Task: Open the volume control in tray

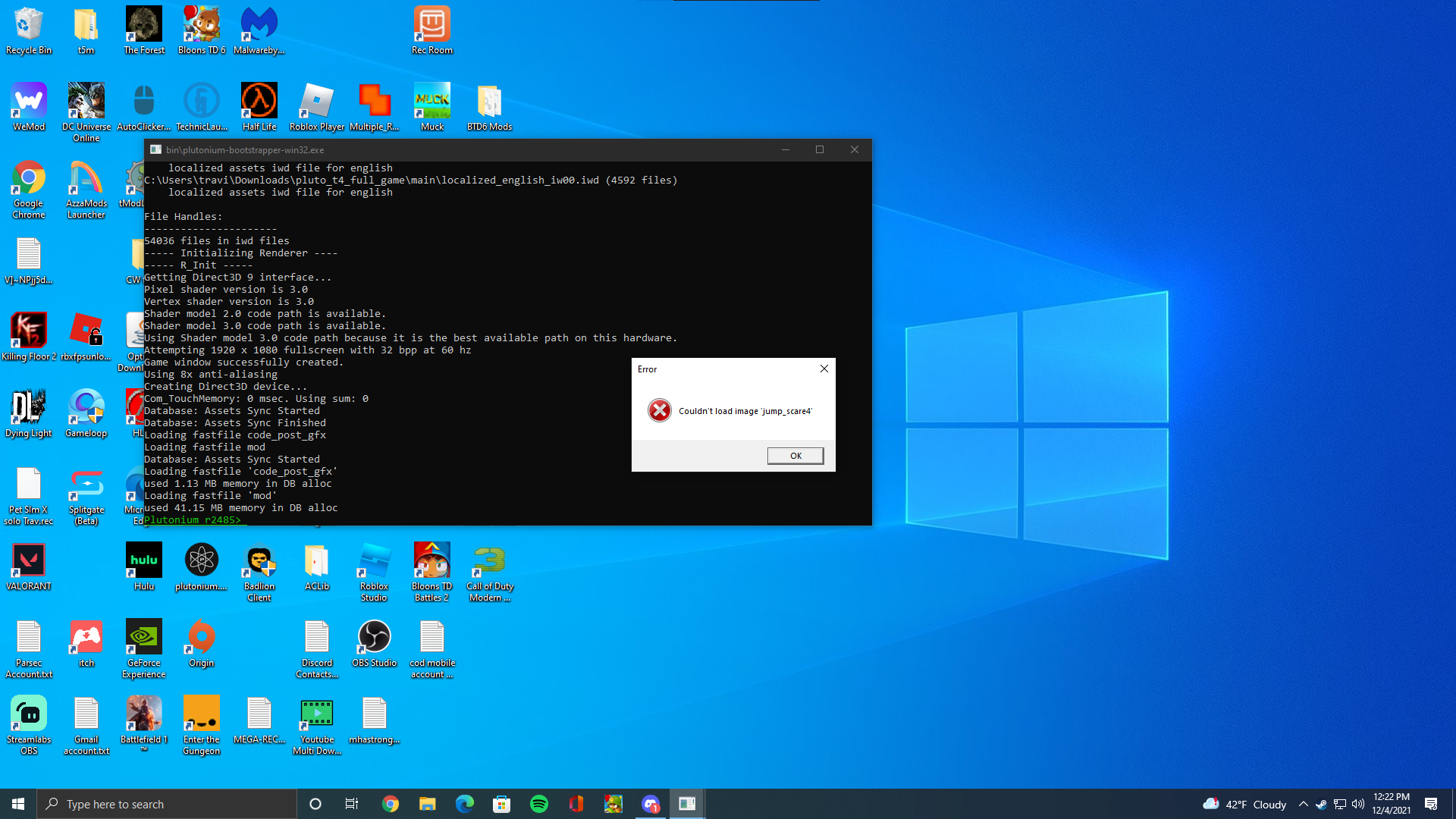Action: pos(1358,804)
